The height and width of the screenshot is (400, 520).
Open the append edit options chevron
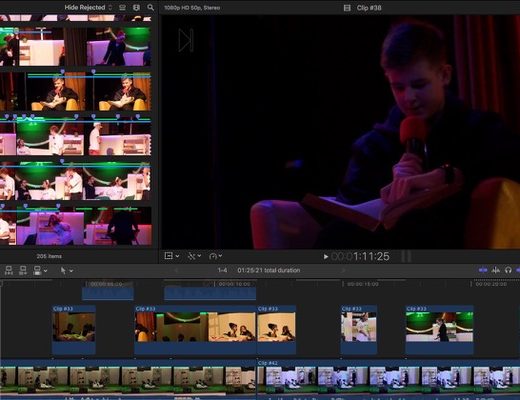tap(46, 271)
